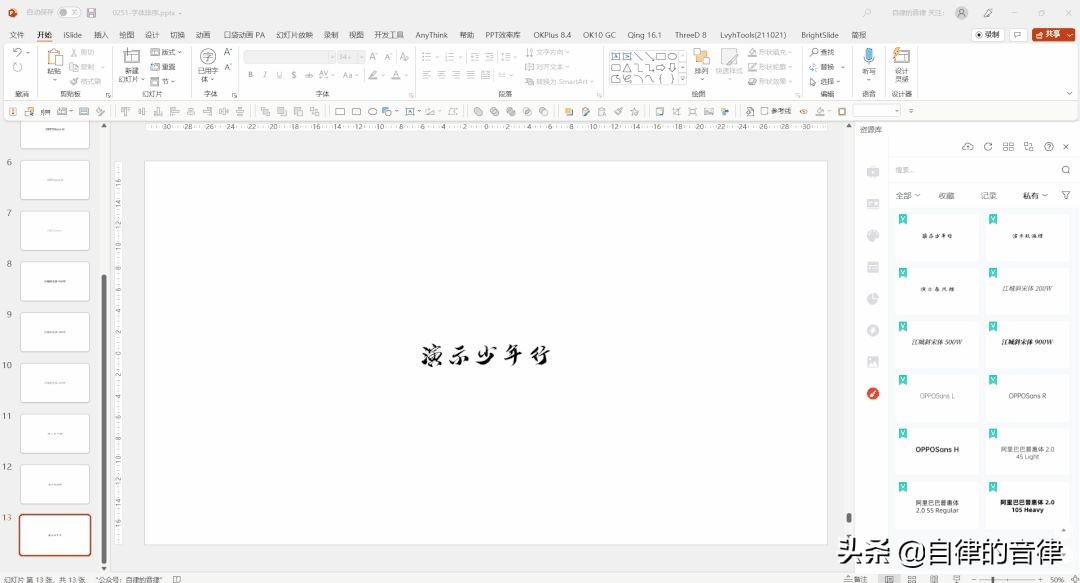Click the text highlight color pen
The width and height of the screenshot is (1080, 583).
(373, 75)
